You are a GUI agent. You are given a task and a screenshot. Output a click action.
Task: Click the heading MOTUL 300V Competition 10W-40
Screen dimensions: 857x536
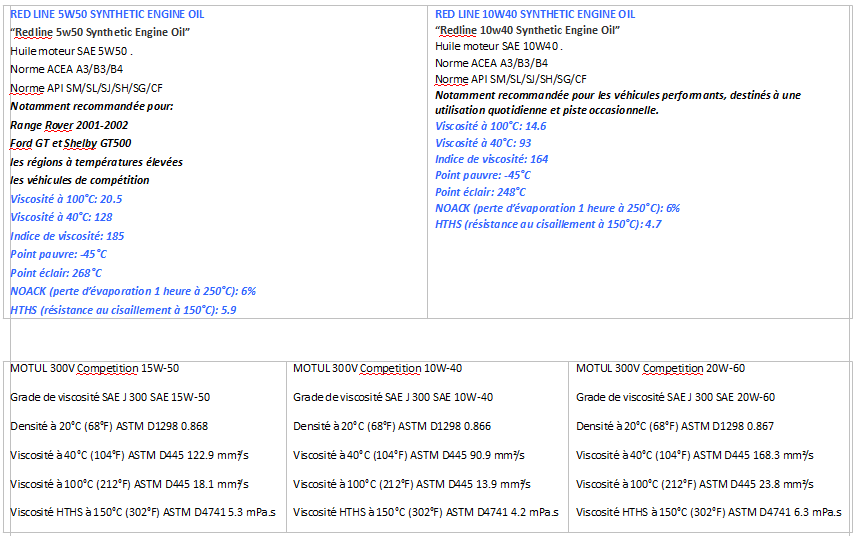(378, 369)
